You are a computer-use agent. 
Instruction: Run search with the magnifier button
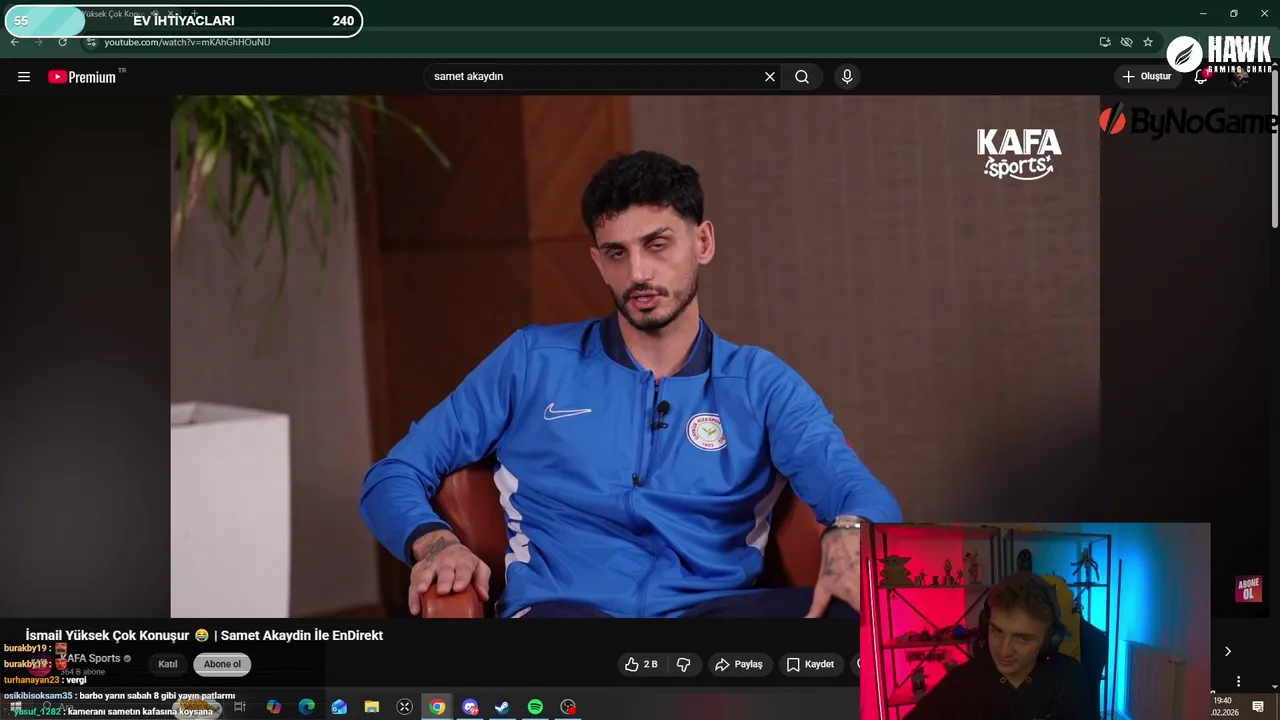802,77
